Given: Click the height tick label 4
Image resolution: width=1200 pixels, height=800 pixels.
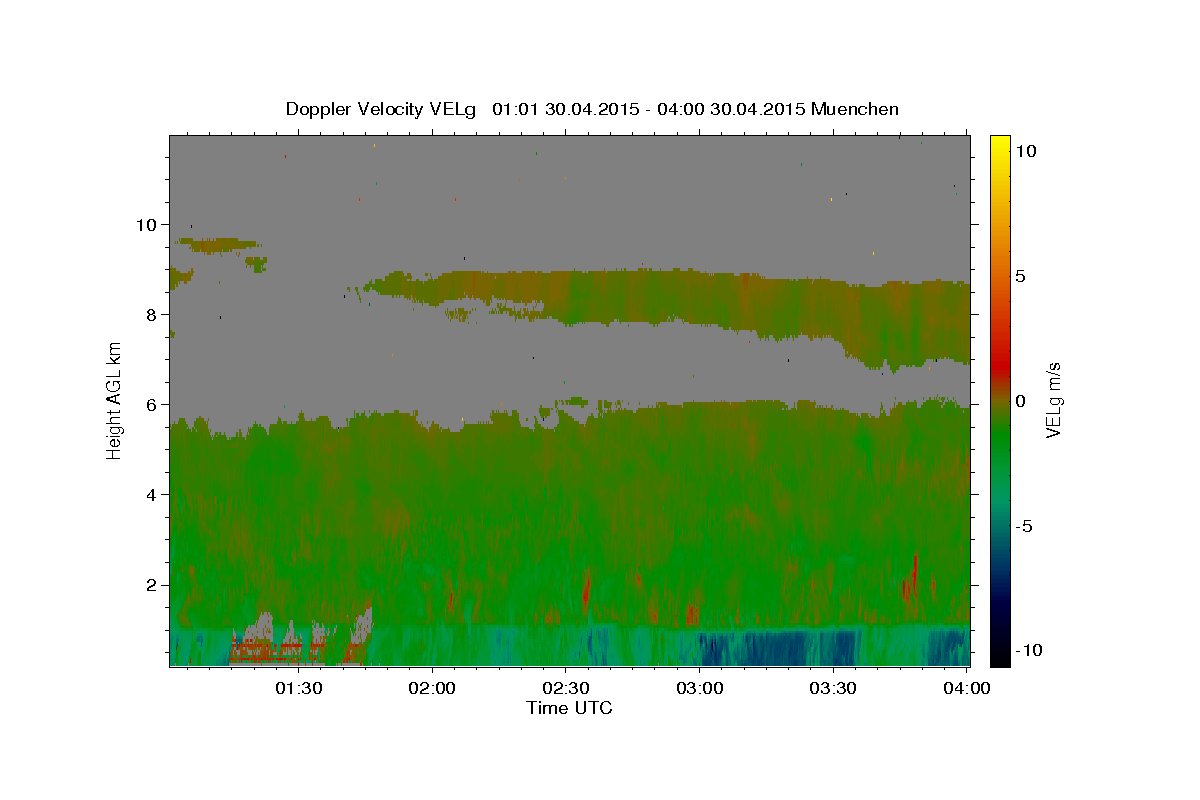Looking at the screenshot, I should click(x=152, y=494).
